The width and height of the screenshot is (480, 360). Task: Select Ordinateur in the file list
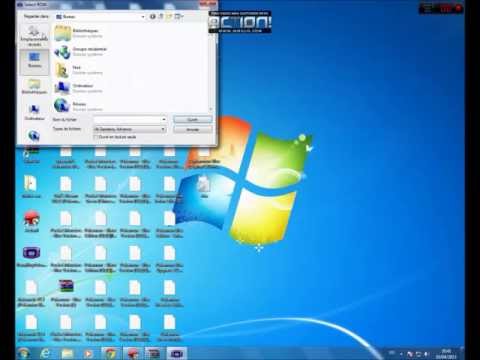click(x=78, y=88)
